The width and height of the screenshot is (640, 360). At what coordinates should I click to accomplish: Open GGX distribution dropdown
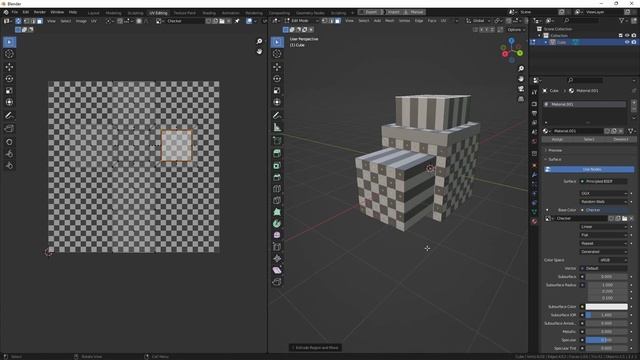tap(603, 193)
